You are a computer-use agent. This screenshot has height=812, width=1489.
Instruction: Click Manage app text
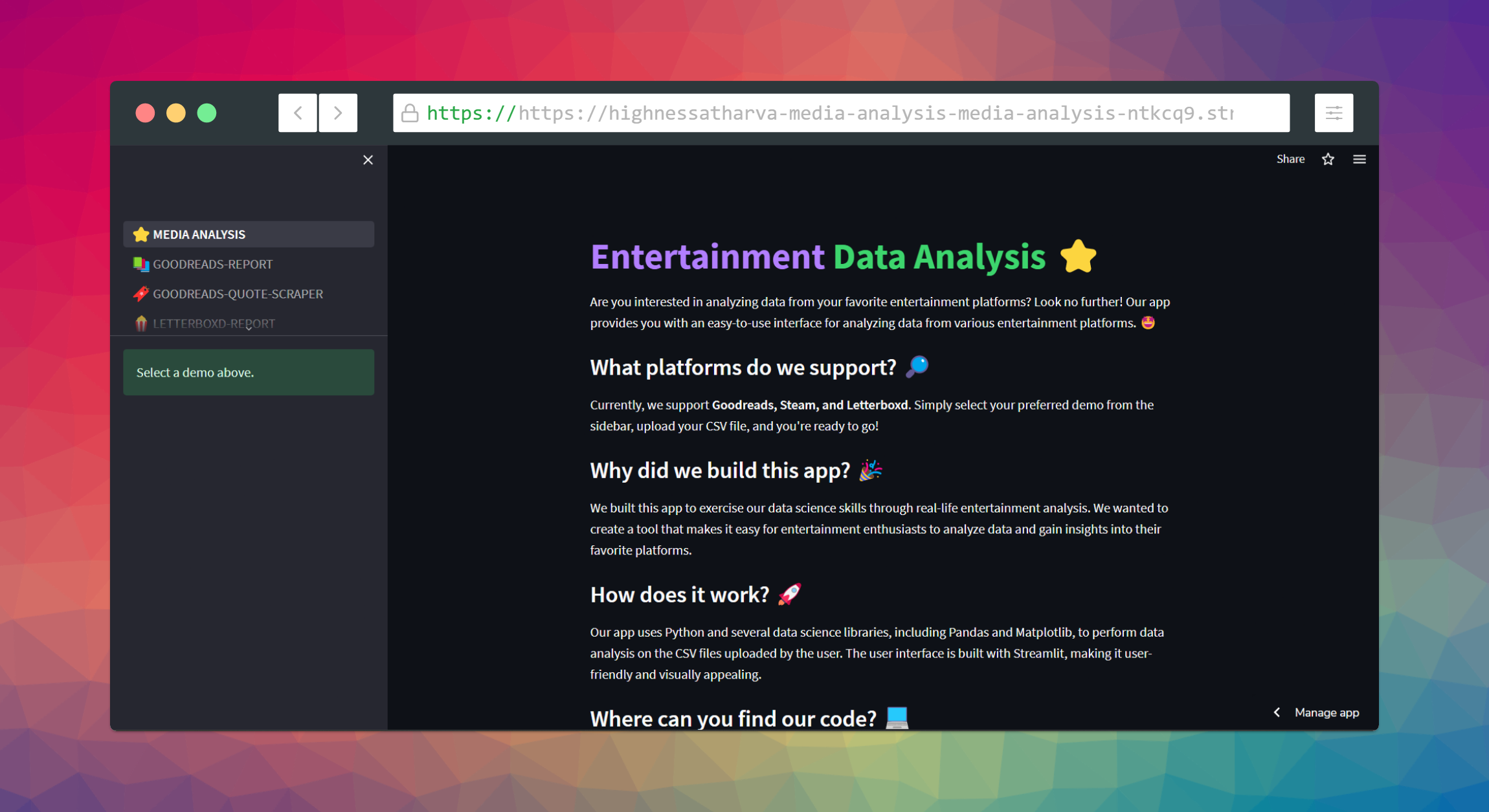click(1327, 712)
